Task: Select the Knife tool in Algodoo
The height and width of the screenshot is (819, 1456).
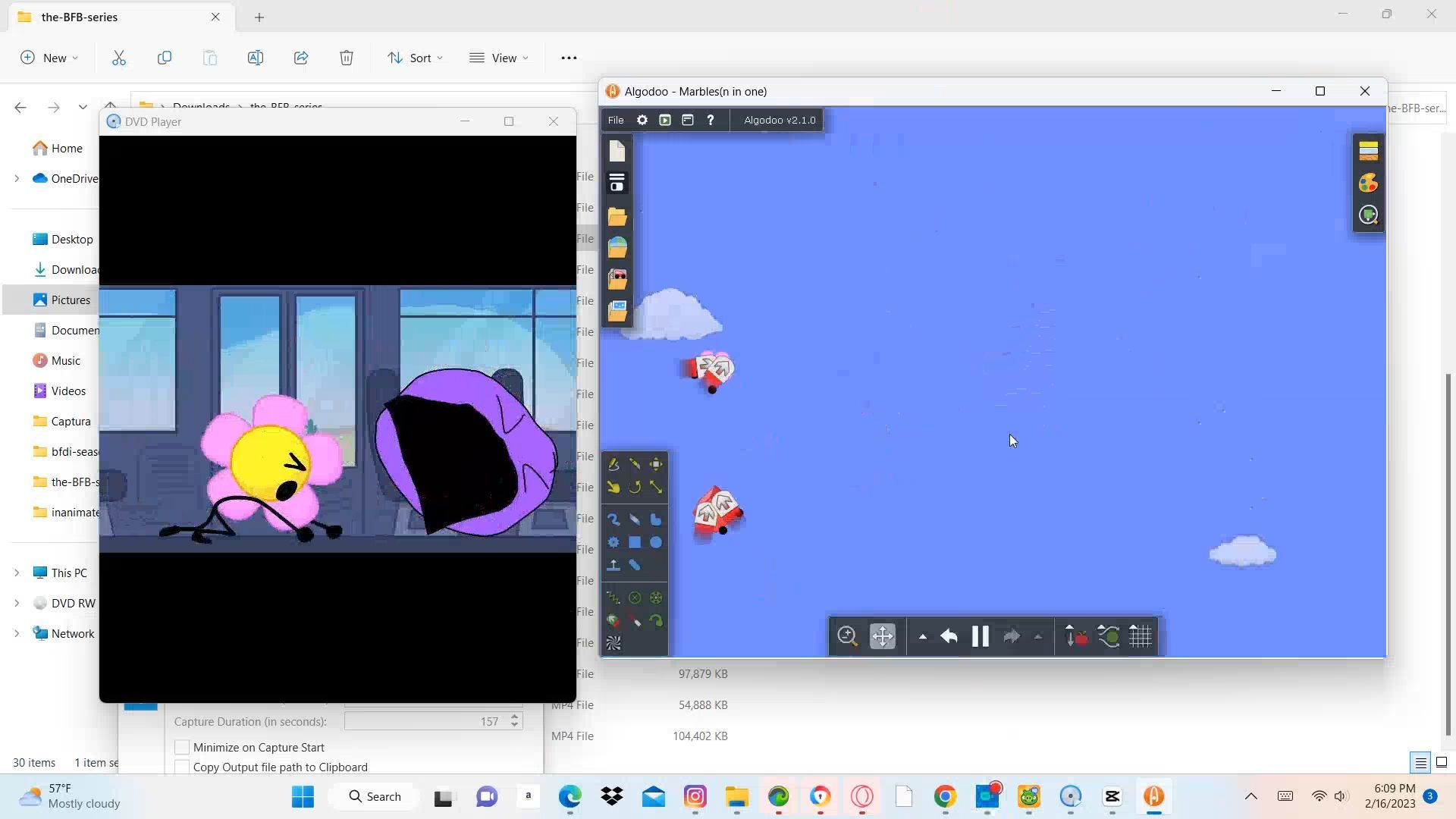Action: 635,464
